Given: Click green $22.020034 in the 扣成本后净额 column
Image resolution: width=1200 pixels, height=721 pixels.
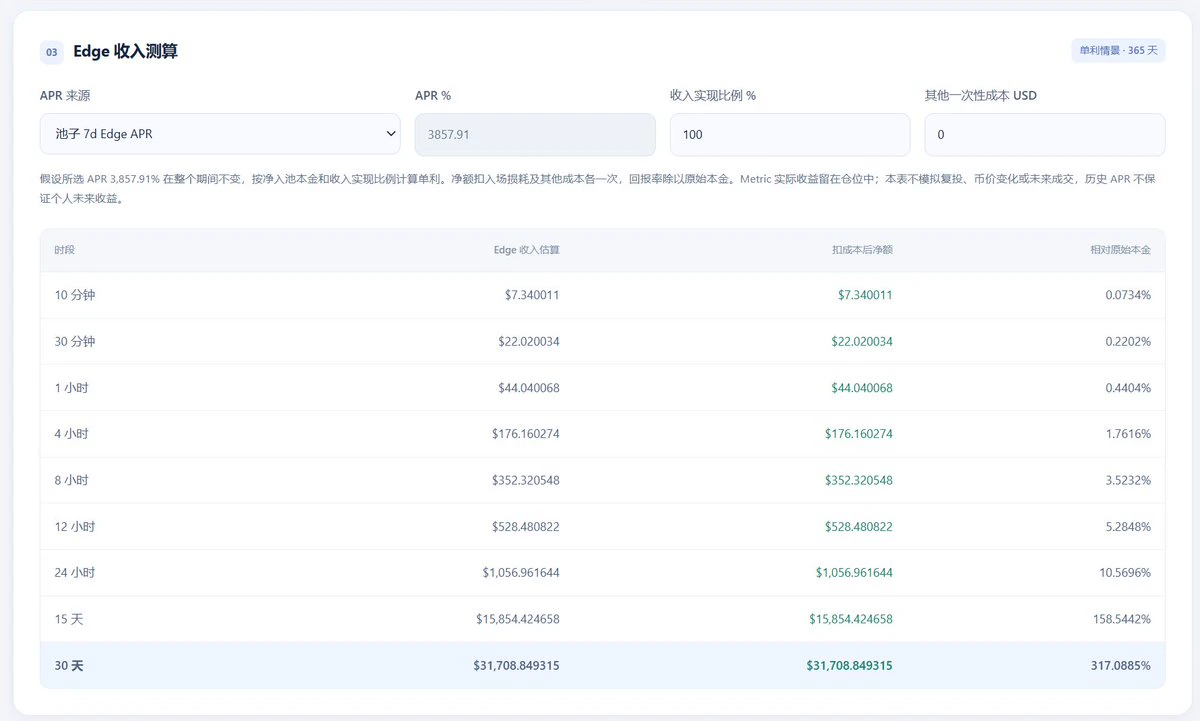Looking at the screenshot, I should click(x=862, y=341).
